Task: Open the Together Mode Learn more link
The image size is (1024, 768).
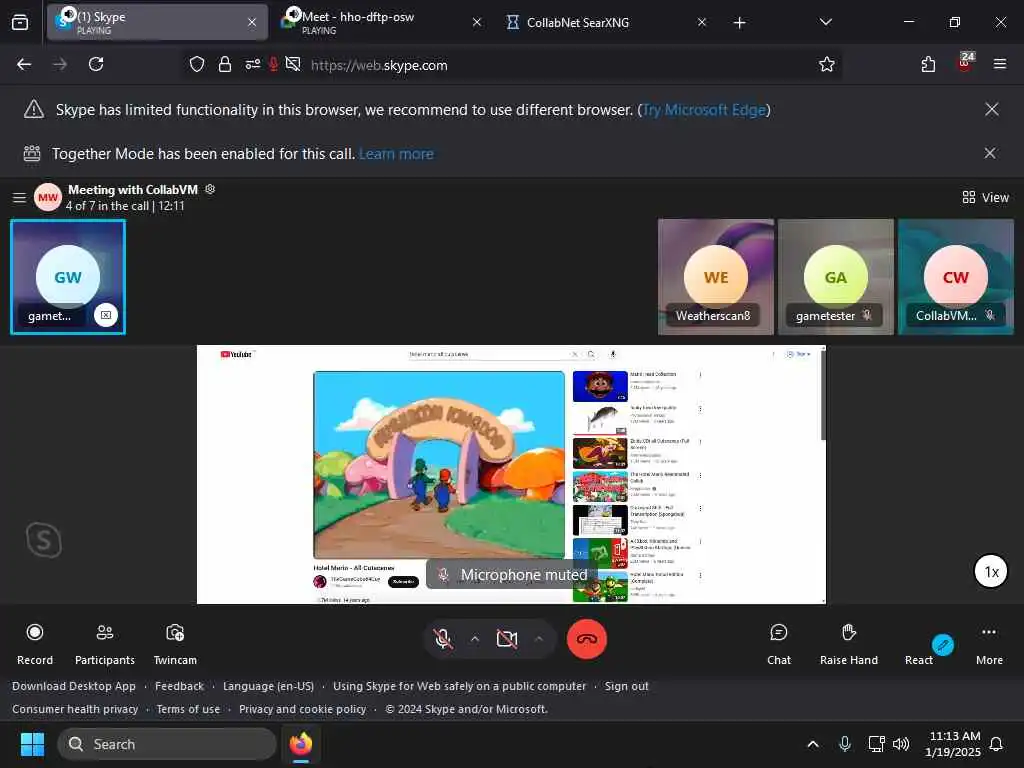Action: pyautogui.click(x=396, y=153)
